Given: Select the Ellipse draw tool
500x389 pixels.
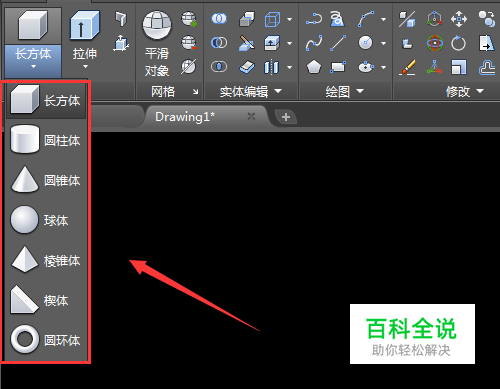Looking at the screenshot, I should coord(366,67).
